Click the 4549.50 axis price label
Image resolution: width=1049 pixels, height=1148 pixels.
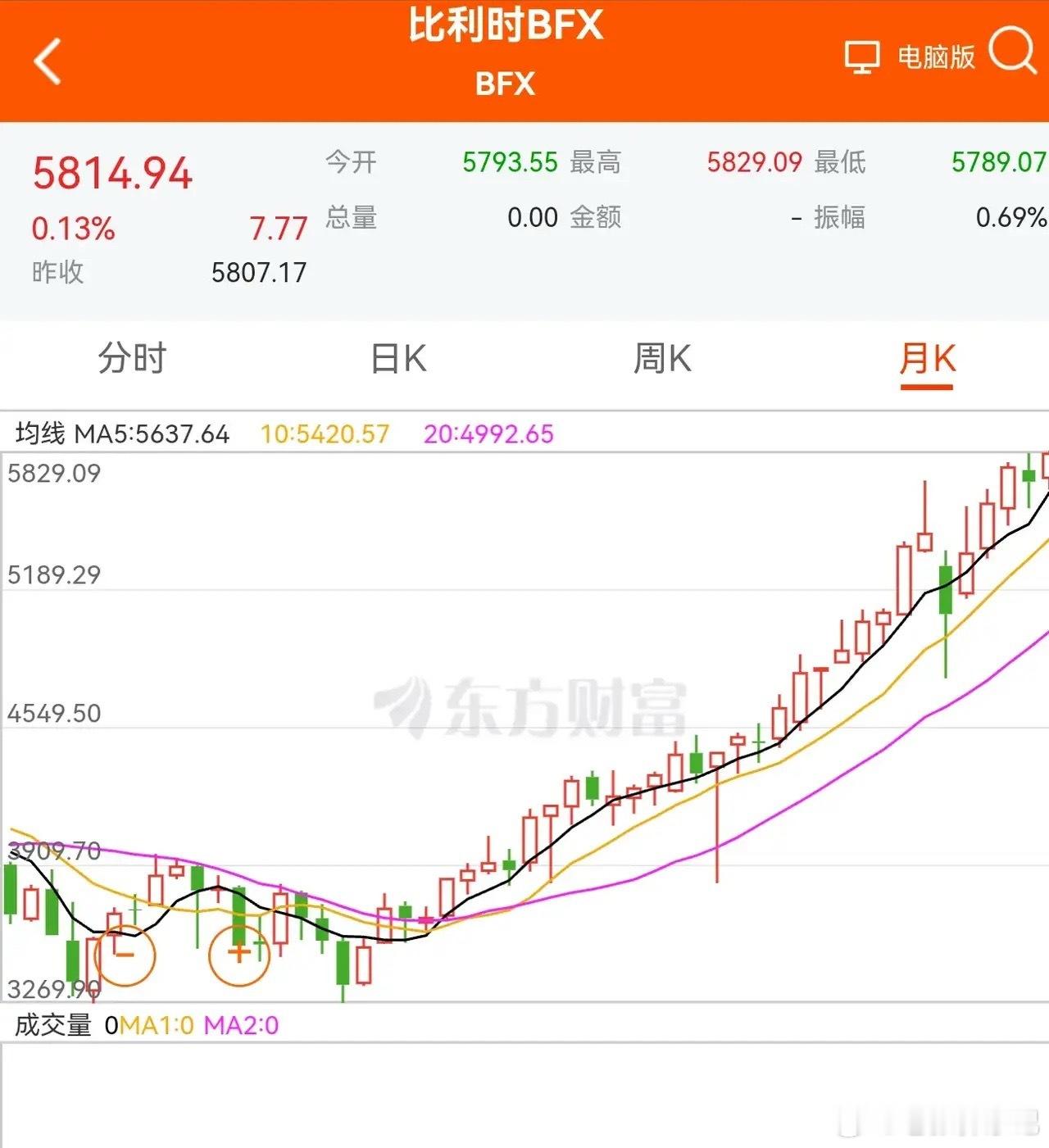click(x=54, y=713)
